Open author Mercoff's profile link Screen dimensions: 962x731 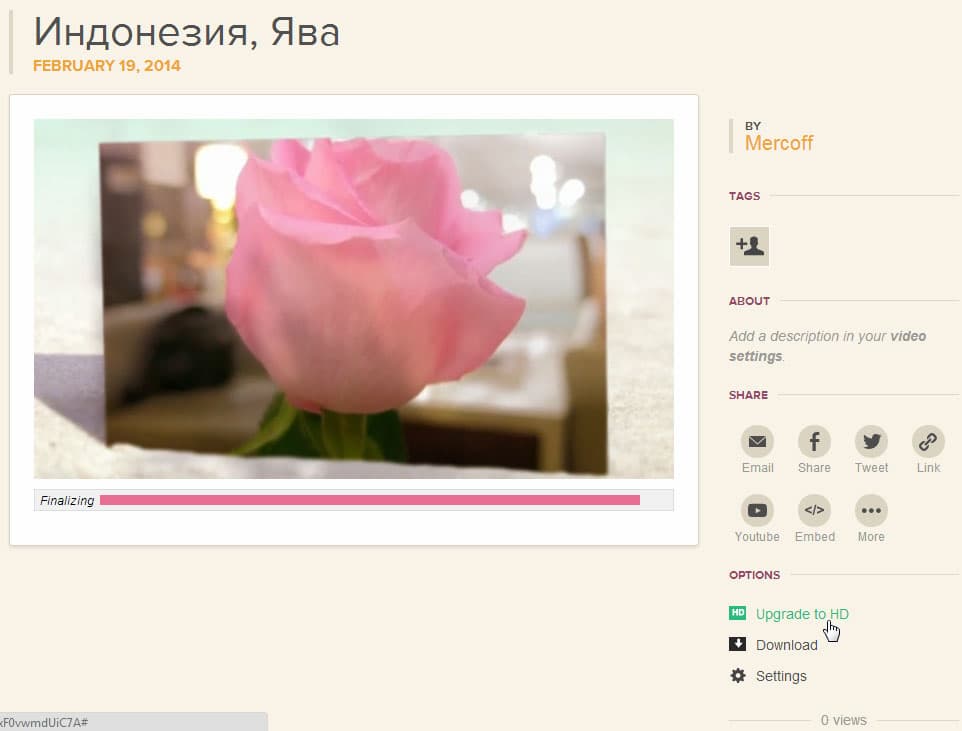[x=779, y=143]
